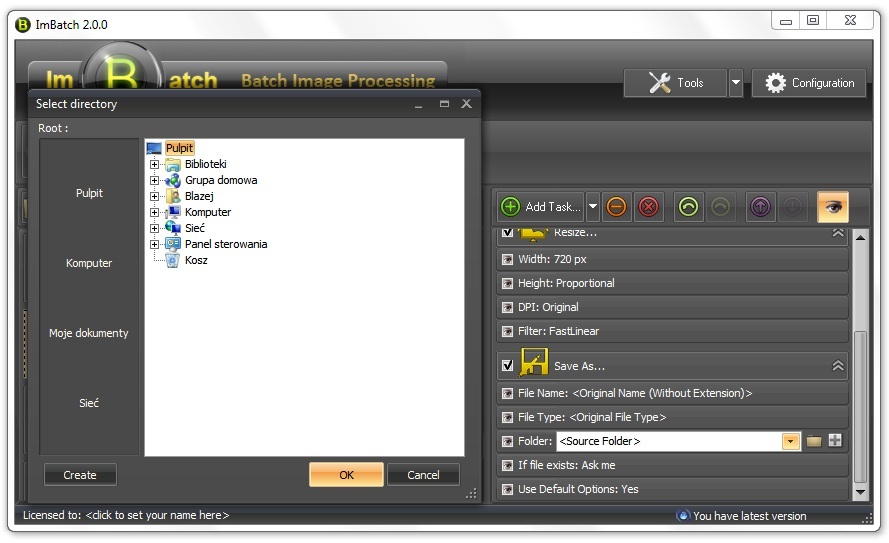Click the icon left of File Type property
Image resolution: width=889 pixels, height=543 pixels.
[507, 417]
